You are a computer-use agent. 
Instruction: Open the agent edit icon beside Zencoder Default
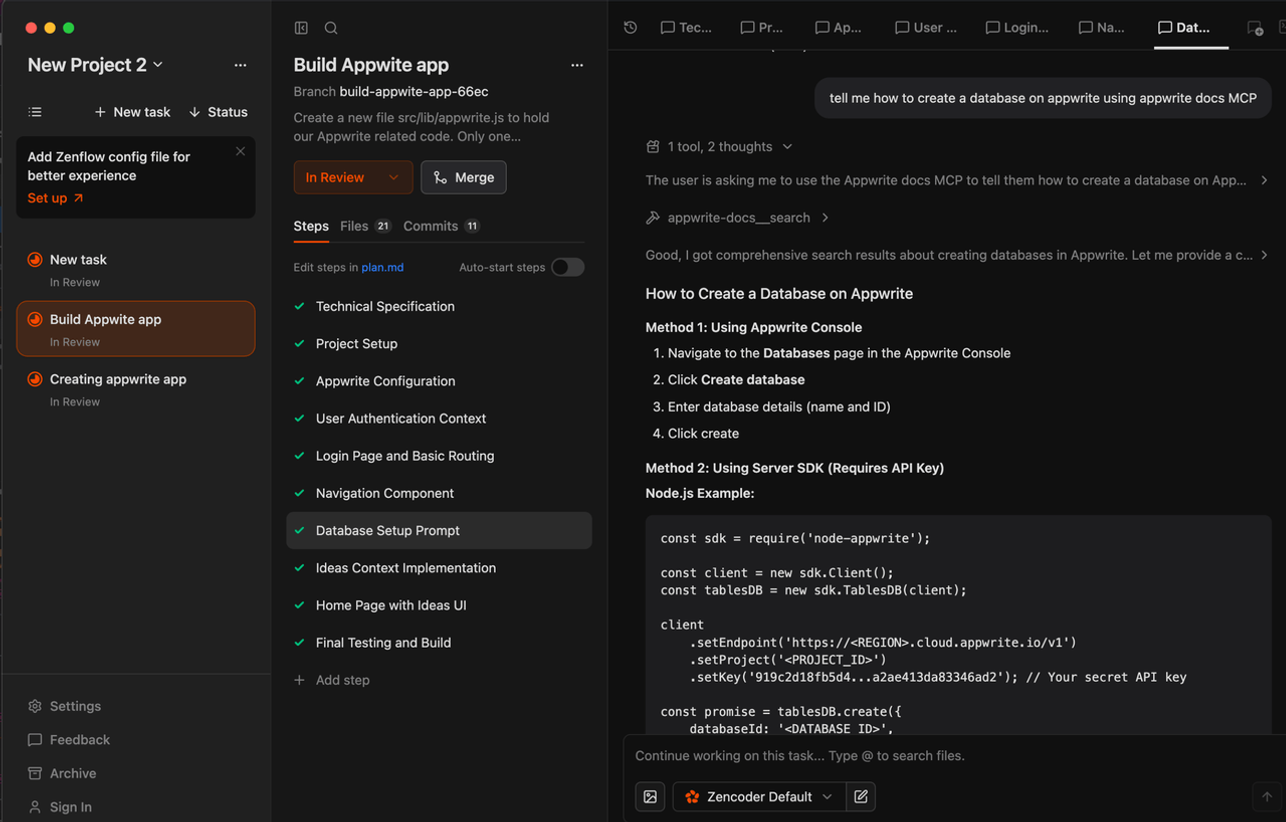[861, 797]
